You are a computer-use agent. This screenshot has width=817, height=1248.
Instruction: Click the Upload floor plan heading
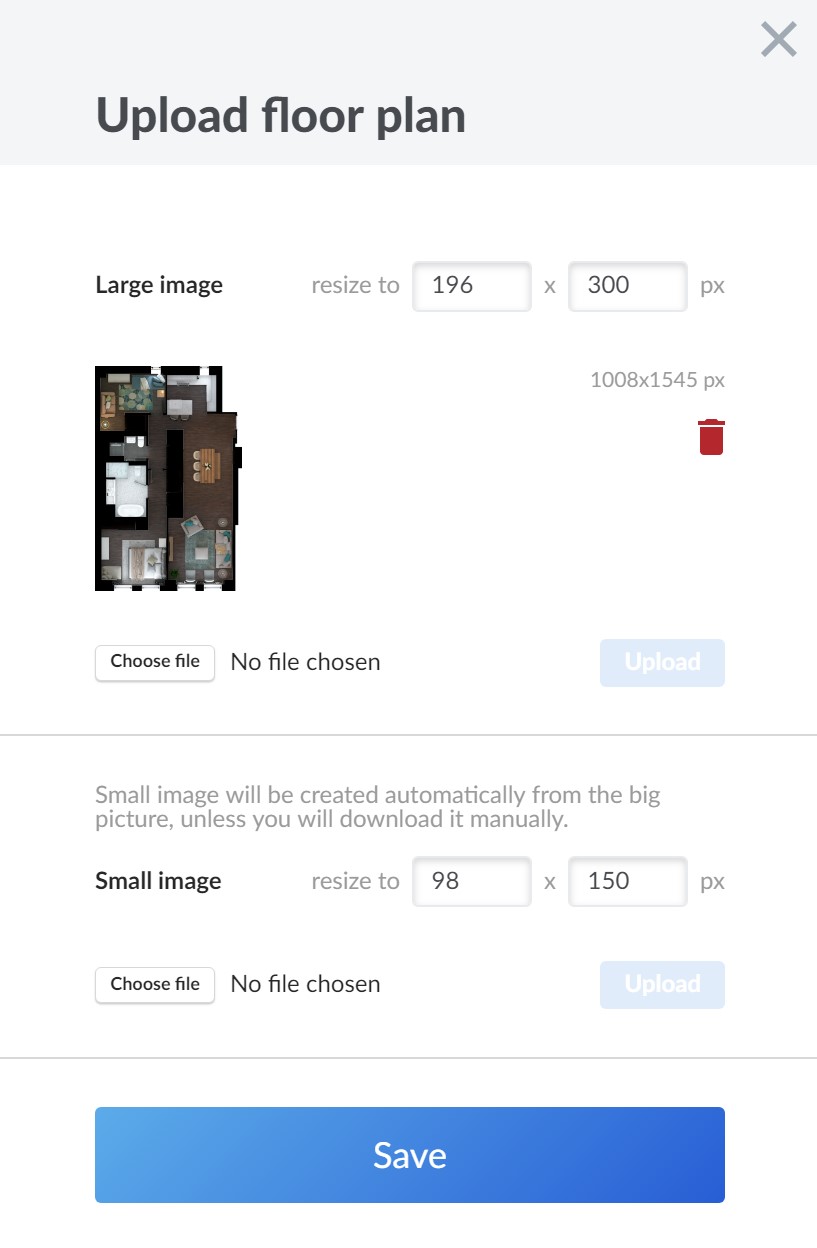tap(281, 117)
